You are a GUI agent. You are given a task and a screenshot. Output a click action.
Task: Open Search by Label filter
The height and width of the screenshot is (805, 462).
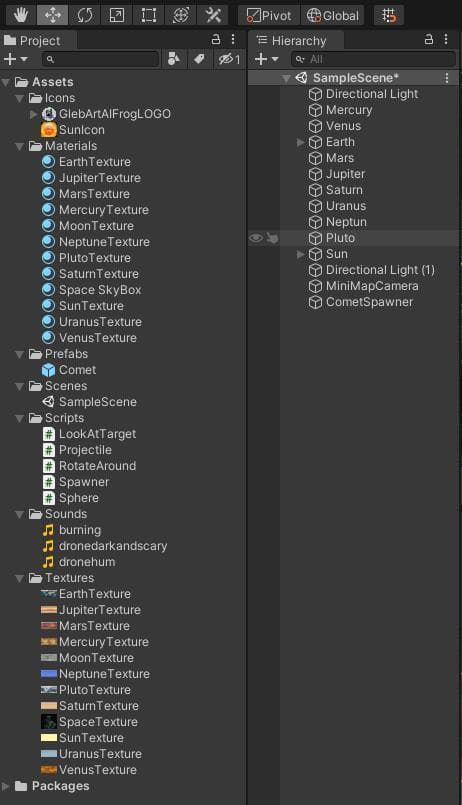click(x=199, y=59)
